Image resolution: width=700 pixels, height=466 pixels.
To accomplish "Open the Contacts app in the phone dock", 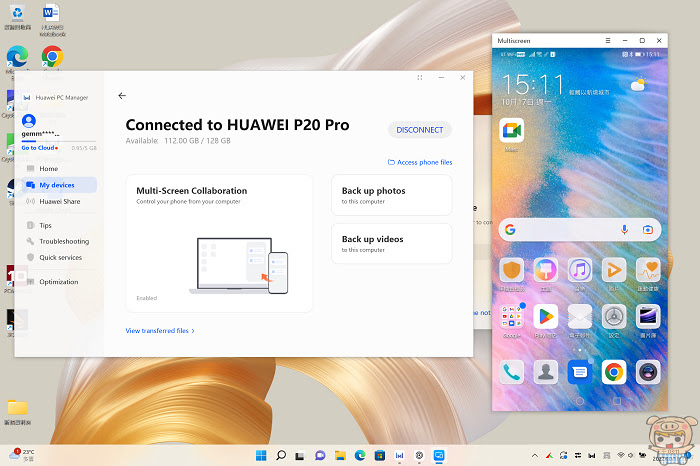I will (546, 372).
